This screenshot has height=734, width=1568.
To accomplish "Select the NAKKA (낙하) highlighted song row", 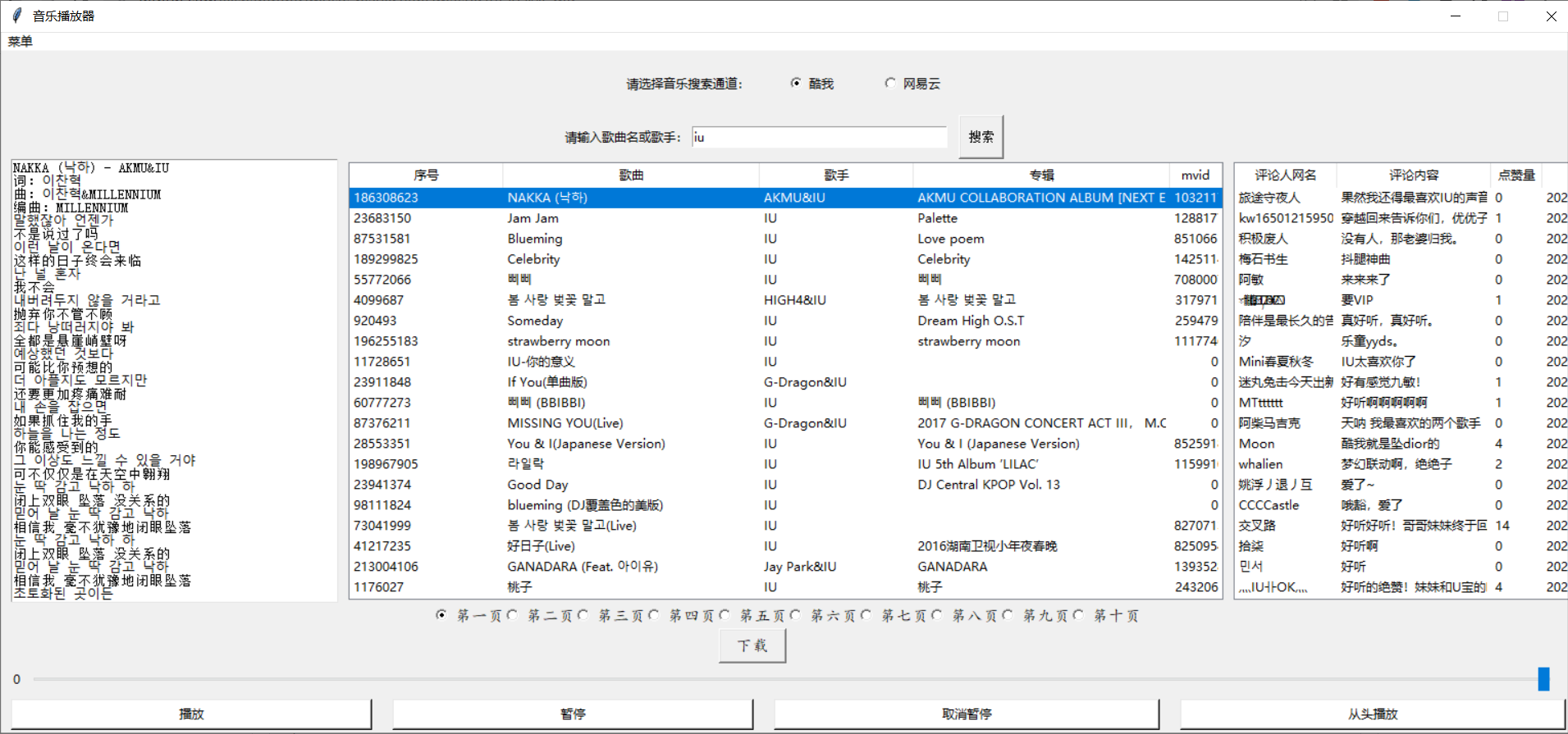I will [785, 198].
